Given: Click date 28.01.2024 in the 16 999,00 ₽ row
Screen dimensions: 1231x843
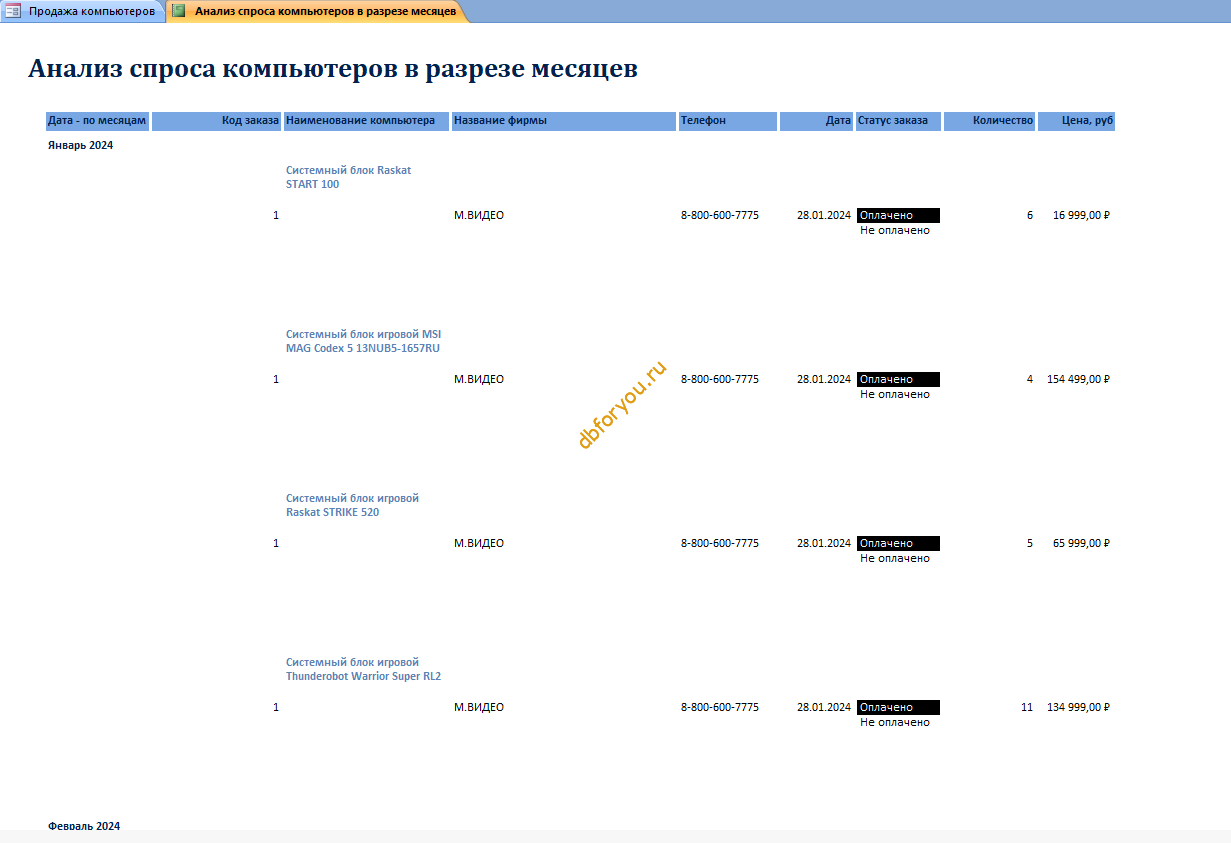Looking at the screenshot, I should tap(824, 215).
